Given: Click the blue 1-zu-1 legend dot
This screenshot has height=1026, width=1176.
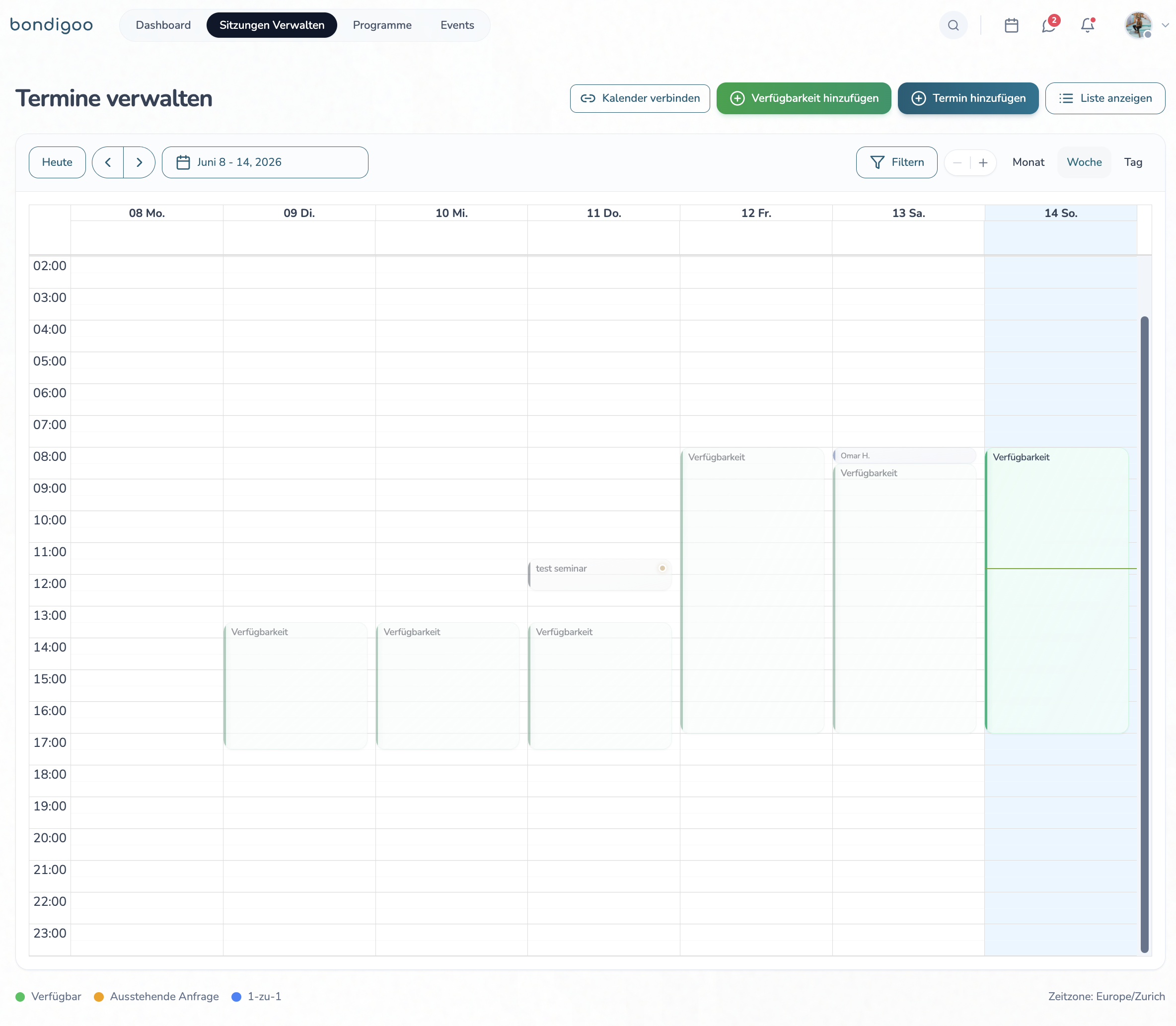Looking at the screenshot, I should 236,997.
